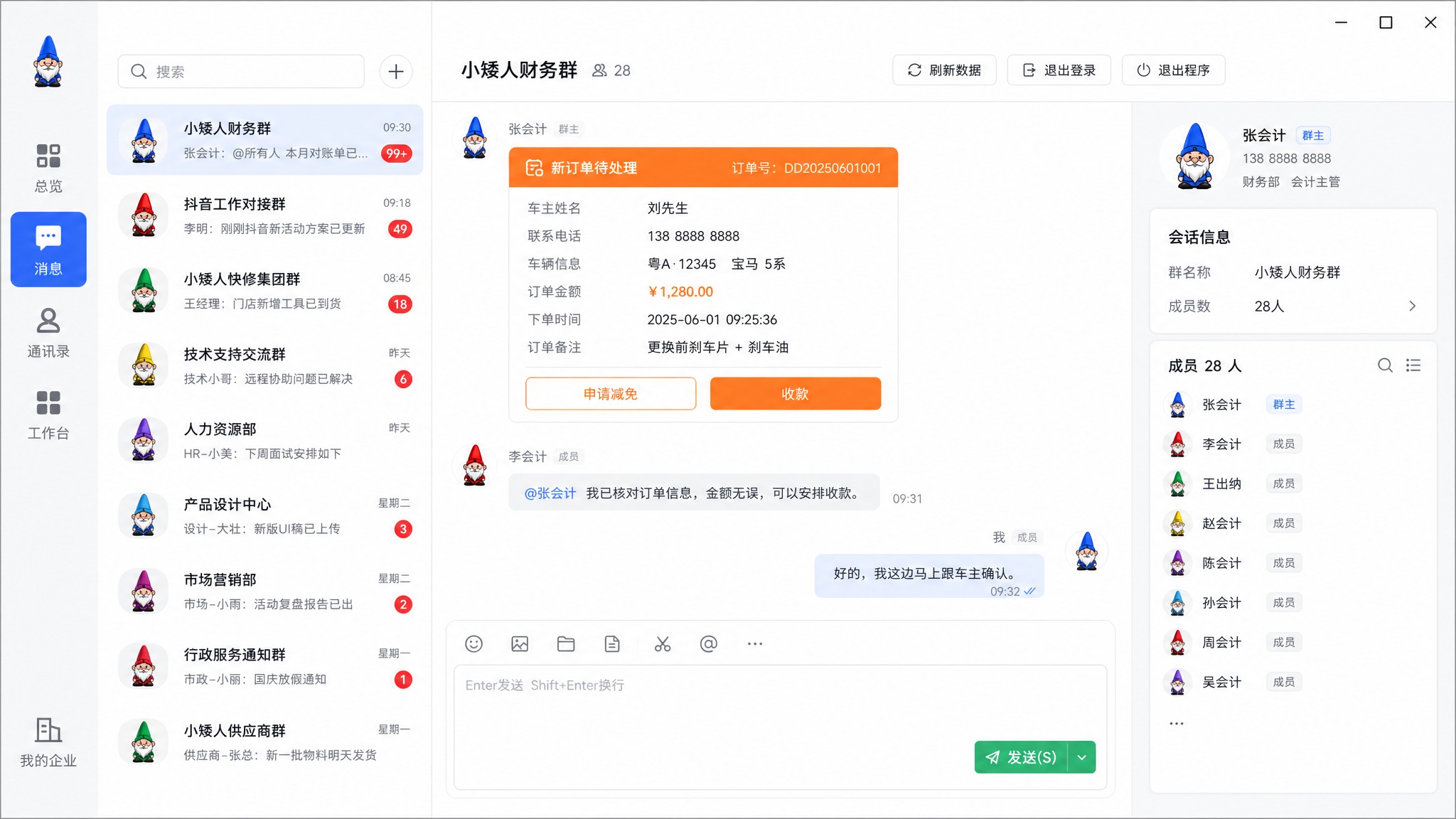Start new chat with plus icon
Image resolution: width=1456 pixels, height=819 pixels.
tap(396, 72)
